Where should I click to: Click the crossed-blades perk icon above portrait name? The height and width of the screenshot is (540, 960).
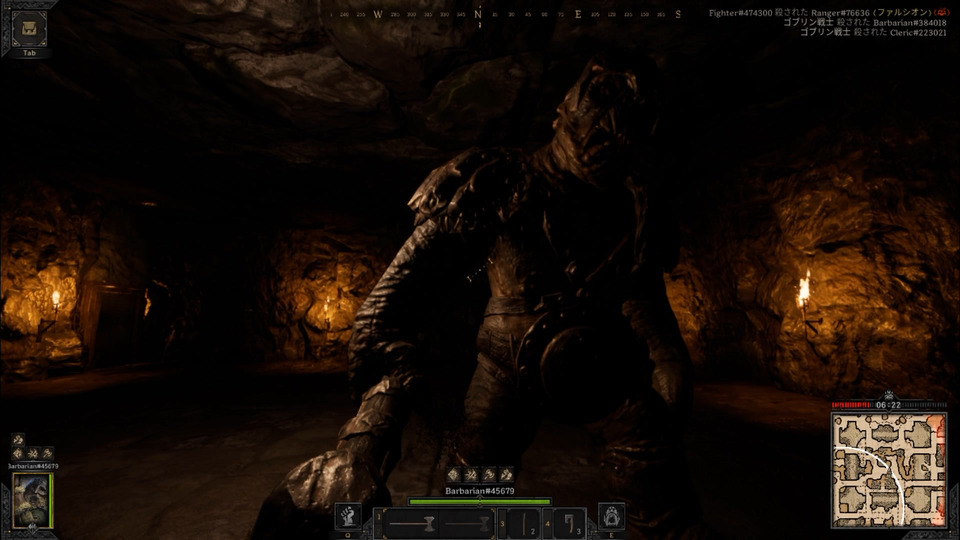pyautogui.click(x=33, y=453)
